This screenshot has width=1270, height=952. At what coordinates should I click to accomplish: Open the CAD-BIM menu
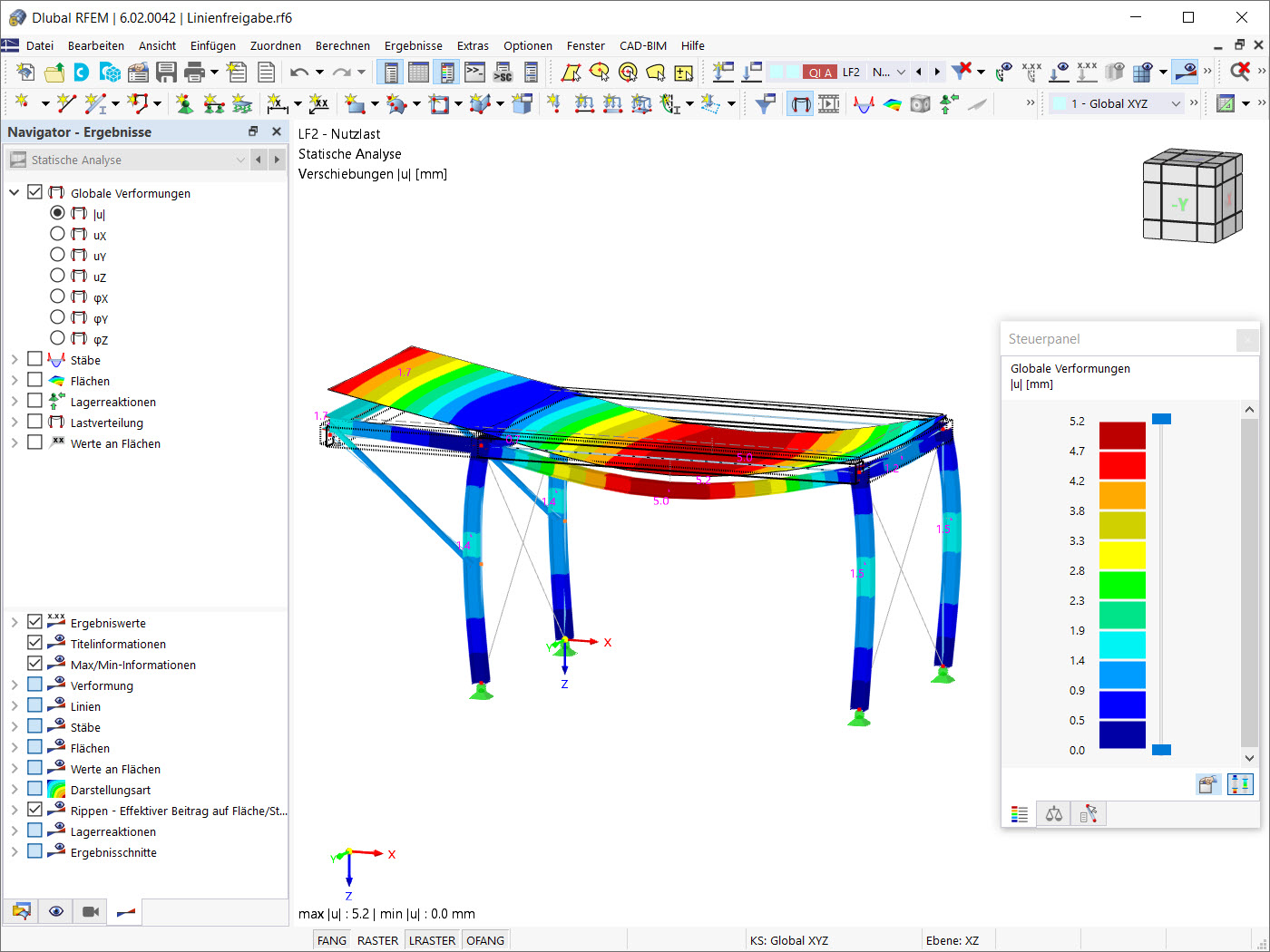tap(643, 45)
